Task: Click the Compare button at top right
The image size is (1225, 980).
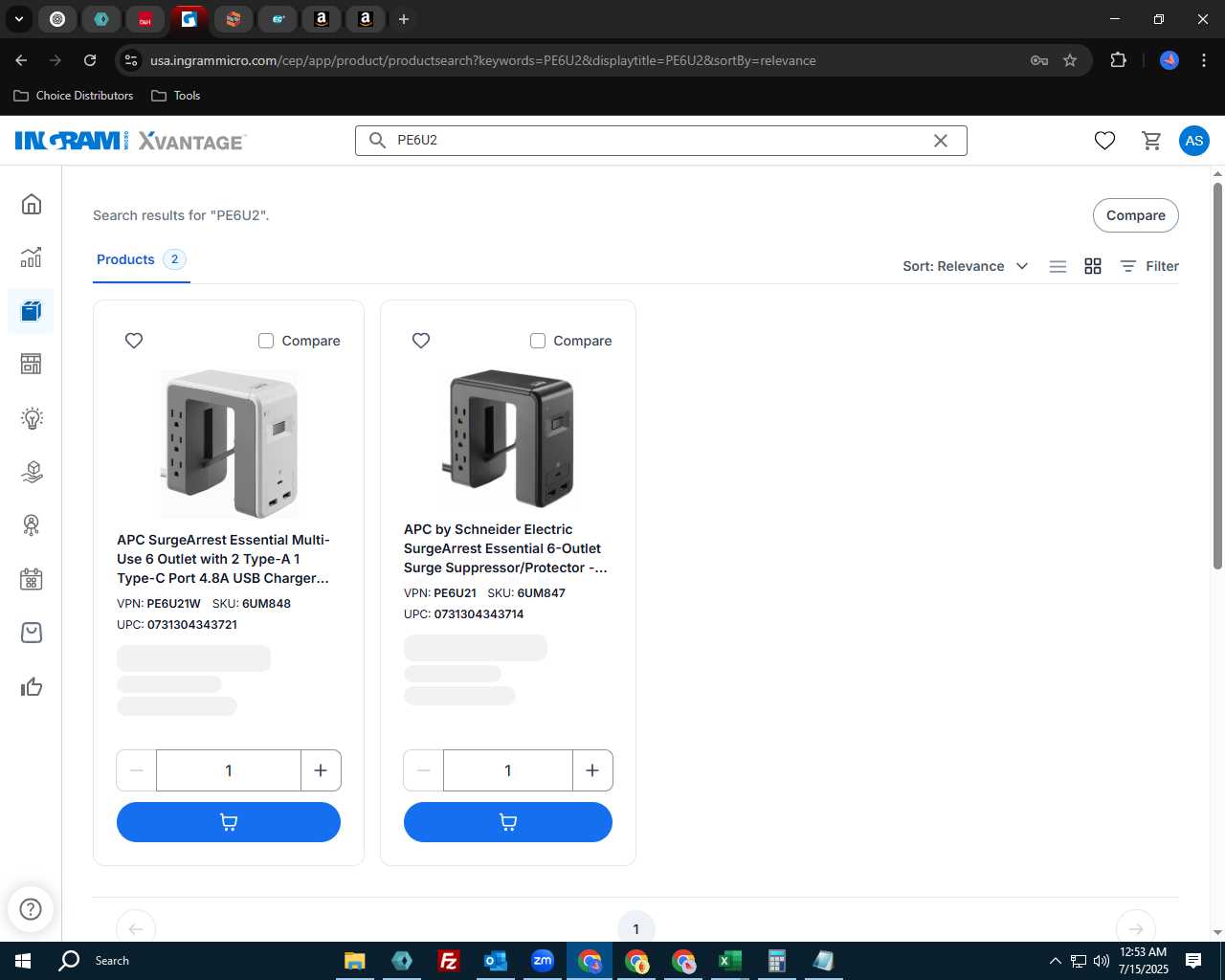Action: pyautogui.click(x=1136, y=215)
